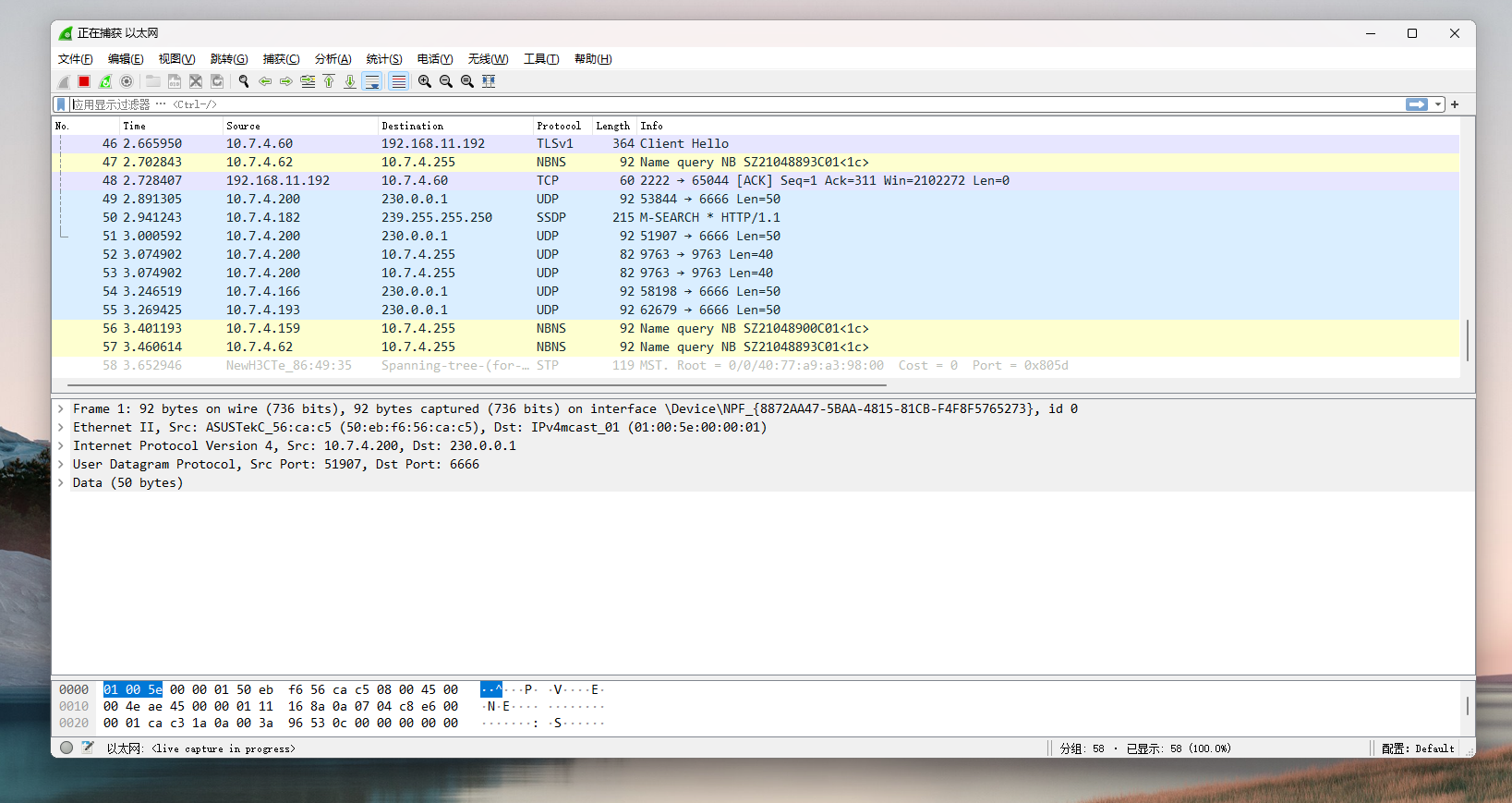
Task: Open the 统计(S) menu
Action: point(384,59)
